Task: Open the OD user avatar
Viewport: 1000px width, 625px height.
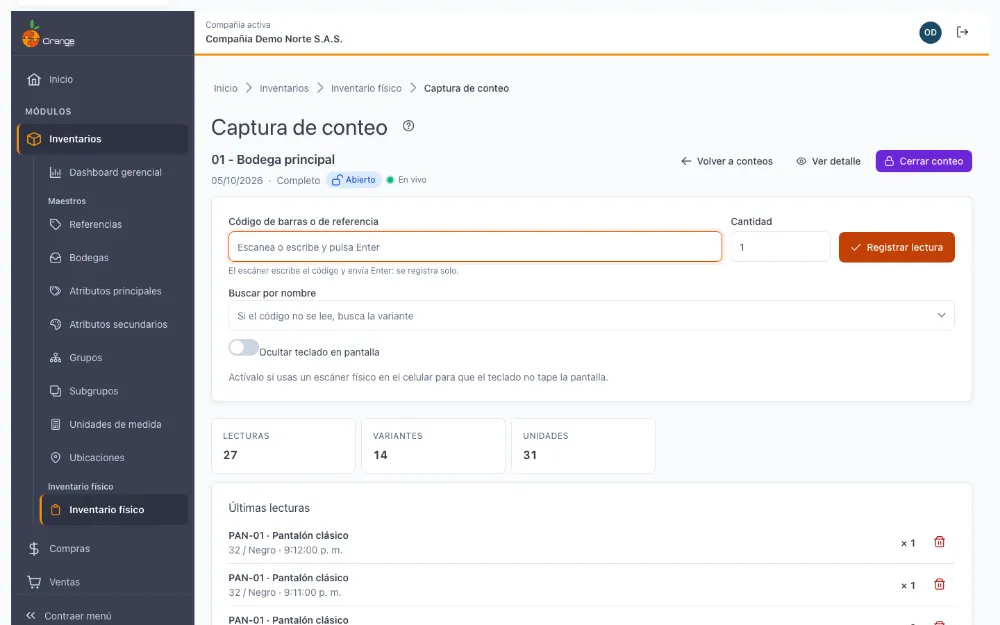Action: click(930, 33)
